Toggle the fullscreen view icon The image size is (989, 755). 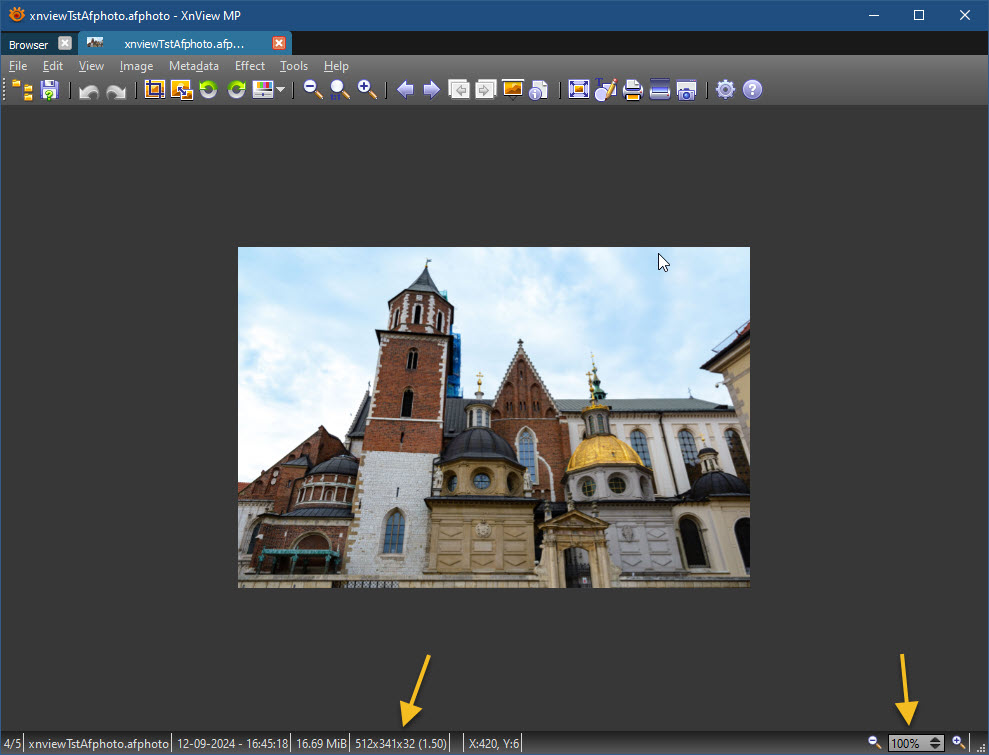(578, 90)
